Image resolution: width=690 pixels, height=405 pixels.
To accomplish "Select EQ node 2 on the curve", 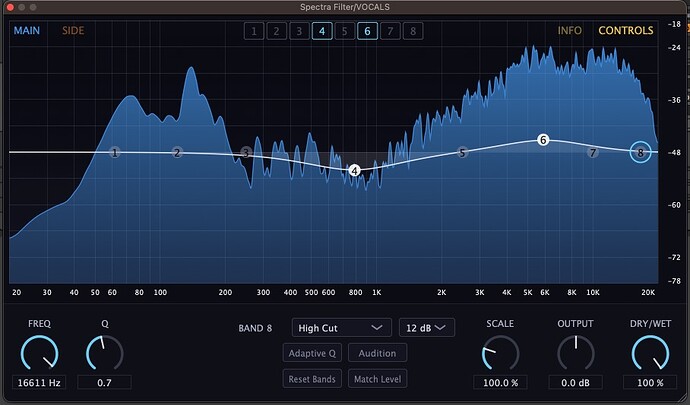I will coord(177,153).
